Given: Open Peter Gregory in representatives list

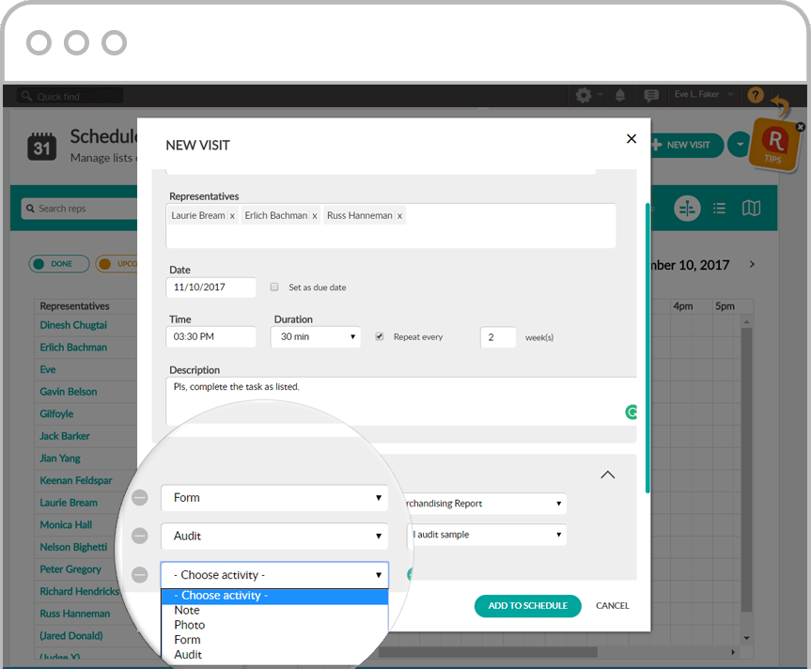Looking at the screenshot, I should click(x=70, y=569).
